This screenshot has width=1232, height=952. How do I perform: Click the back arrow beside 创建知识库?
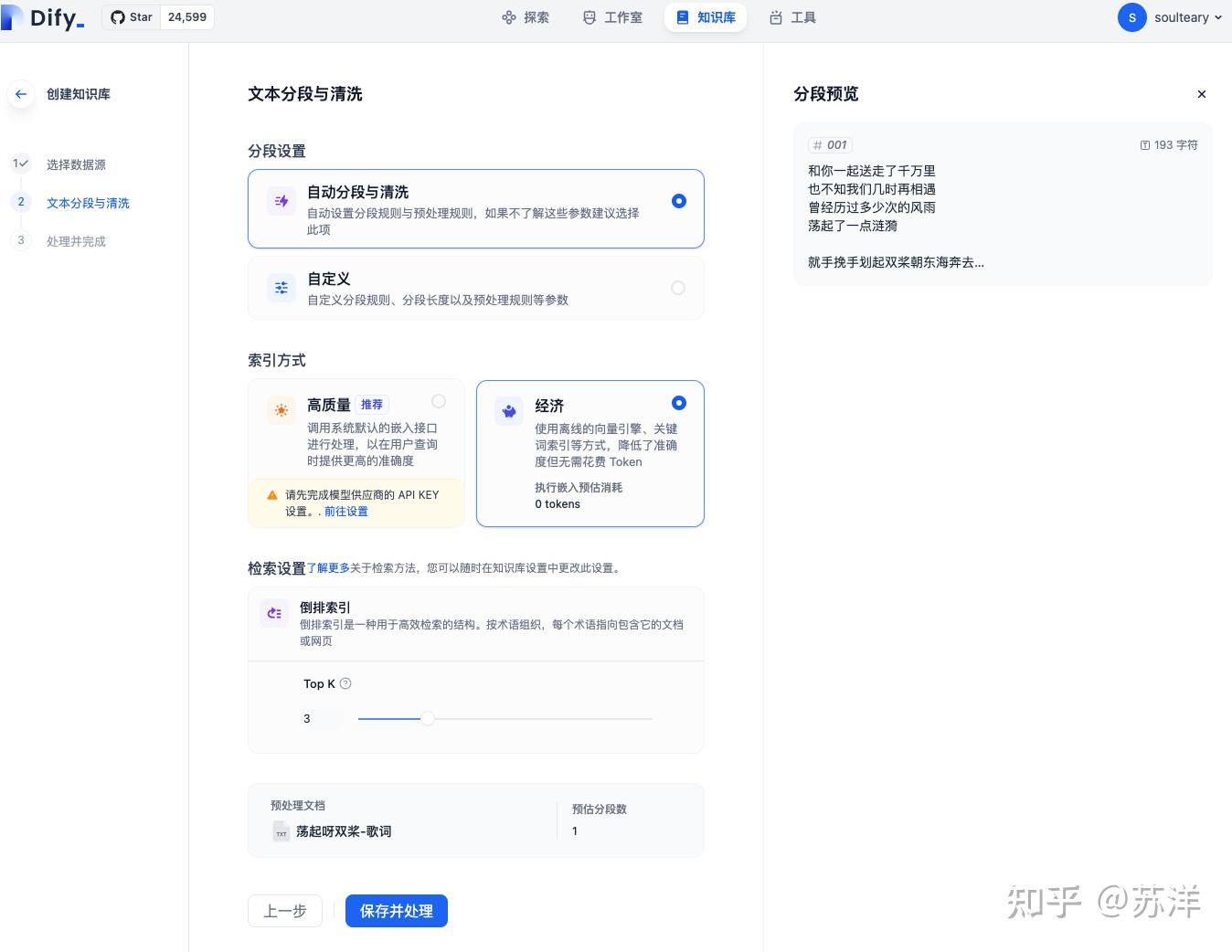(x=21, y=94)
